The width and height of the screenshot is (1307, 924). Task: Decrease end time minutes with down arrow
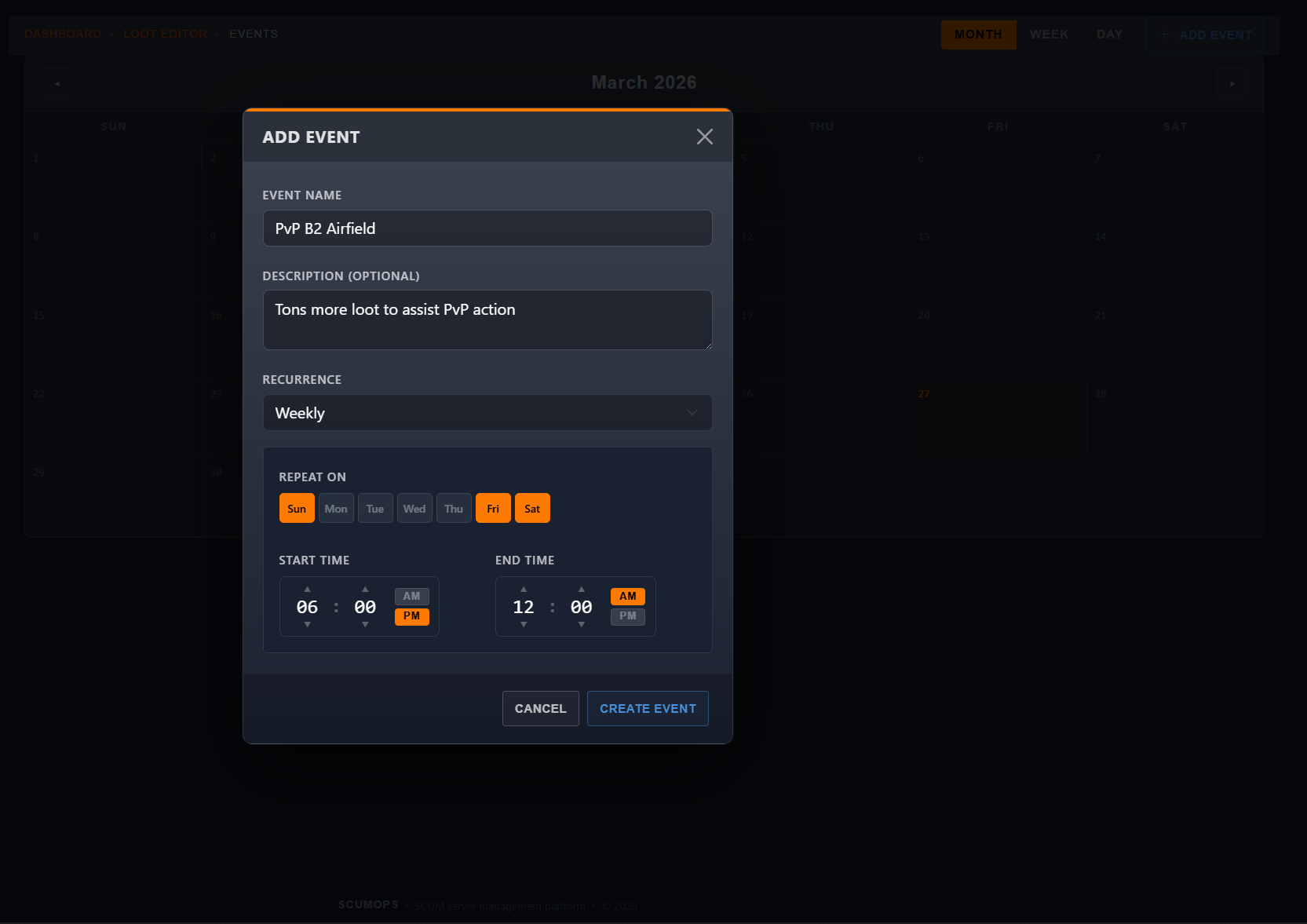coord(582,625)
